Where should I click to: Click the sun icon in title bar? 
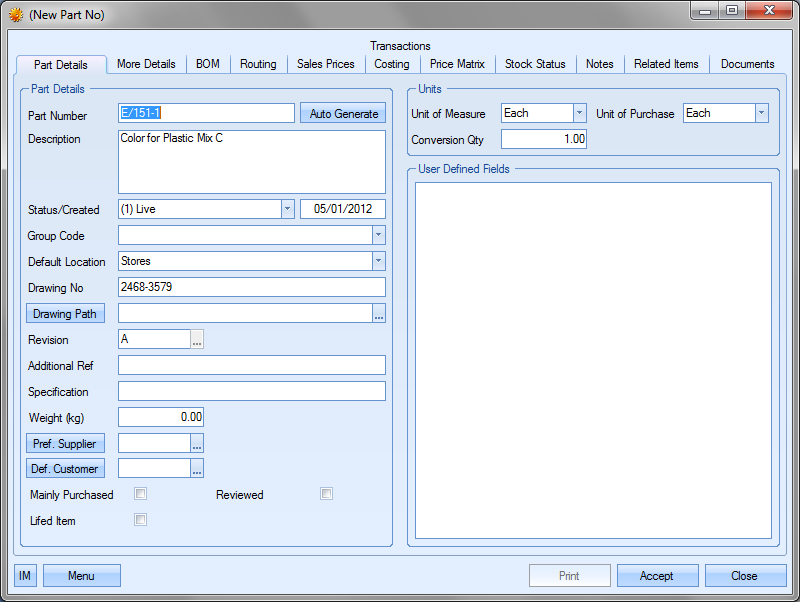[15, 15]
